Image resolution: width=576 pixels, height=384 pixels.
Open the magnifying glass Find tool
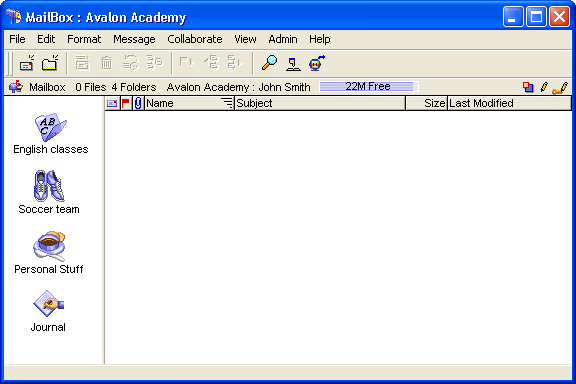click(269, 63)
